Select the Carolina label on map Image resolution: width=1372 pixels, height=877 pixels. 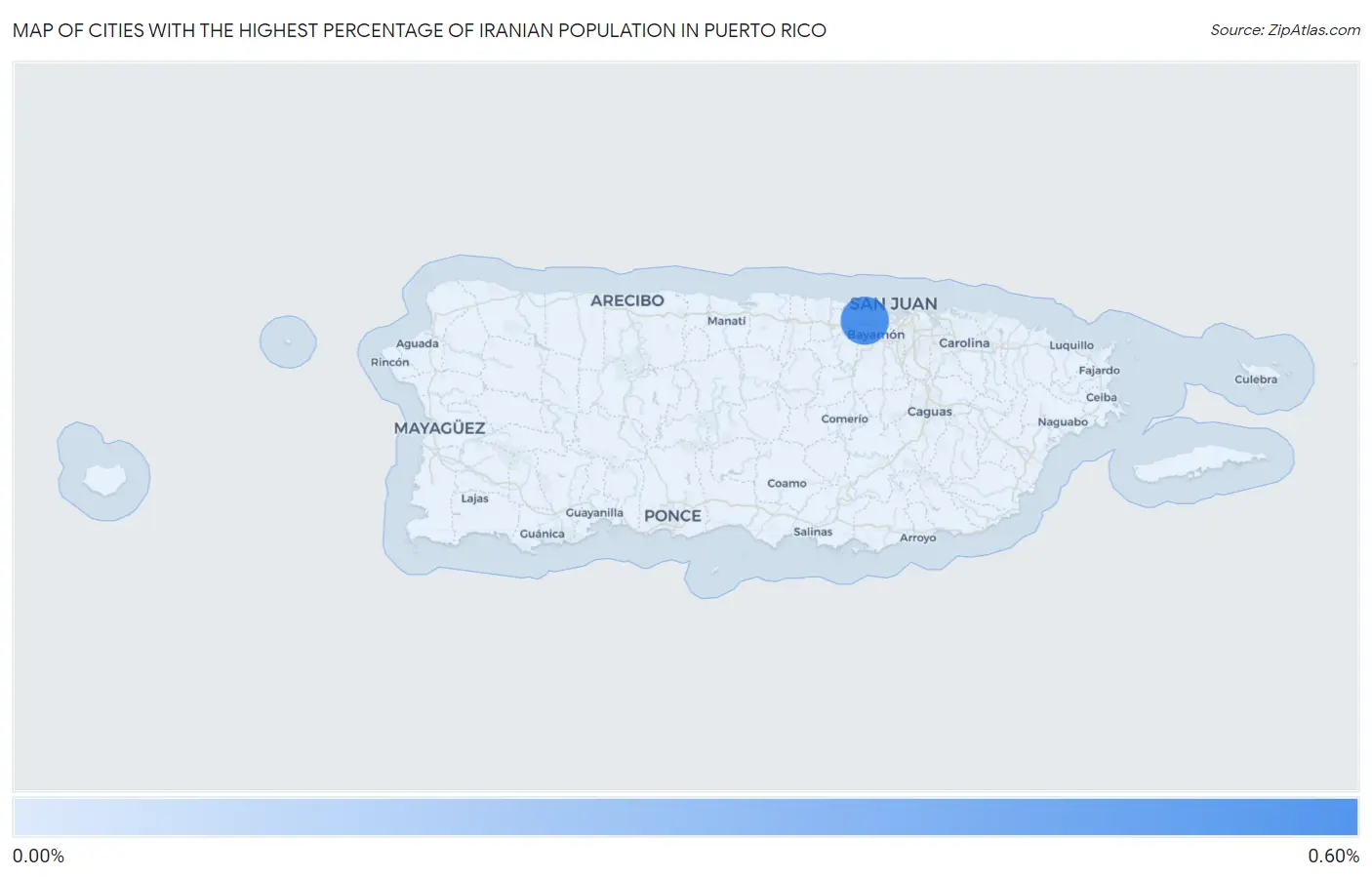tap(964, 343)
